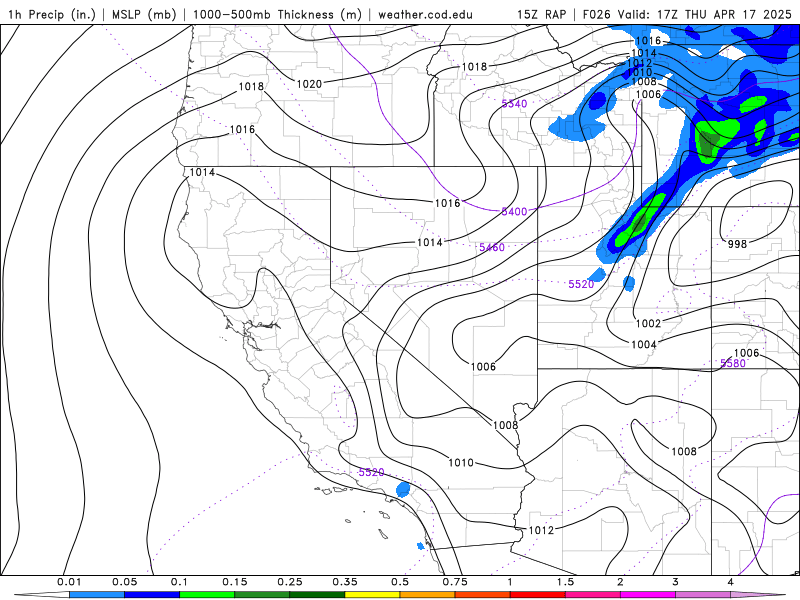Click the purple 5400 thickness label
Viewport: 800px width, 600px height.
(514, 212)
